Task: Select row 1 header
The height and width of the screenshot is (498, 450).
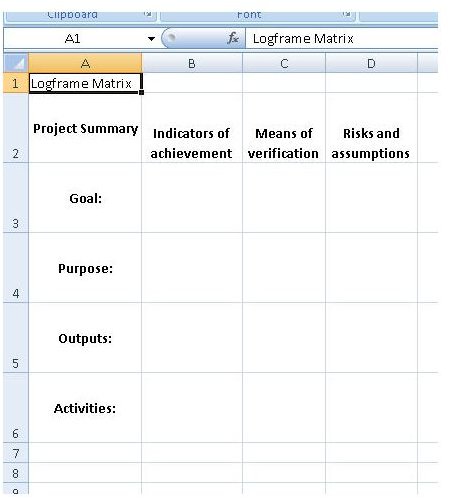Action: [x=16, y=83]
